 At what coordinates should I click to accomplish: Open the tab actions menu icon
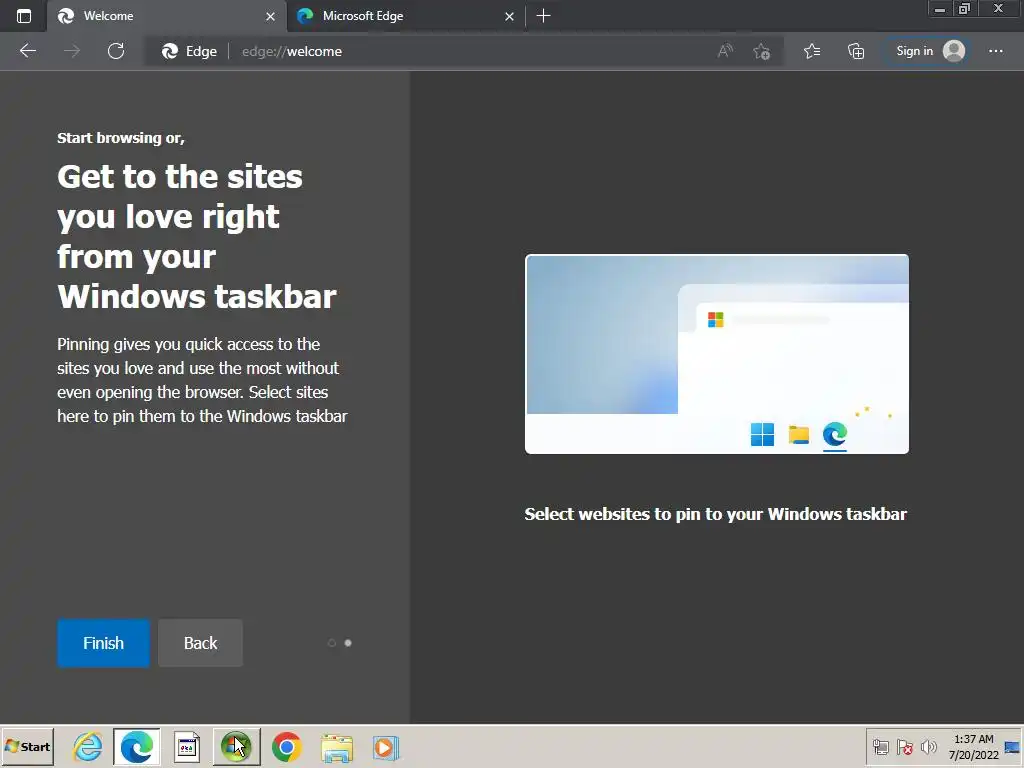pyautogui.click(x=24, y=16)
